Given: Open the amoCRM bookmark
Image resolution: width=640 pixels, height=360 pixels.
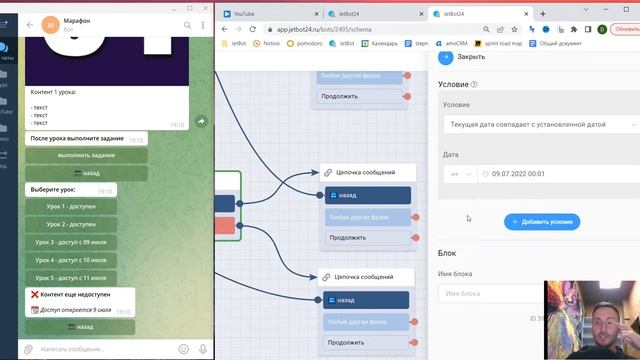Looking at the screenshot, I should tap(451, 43).
